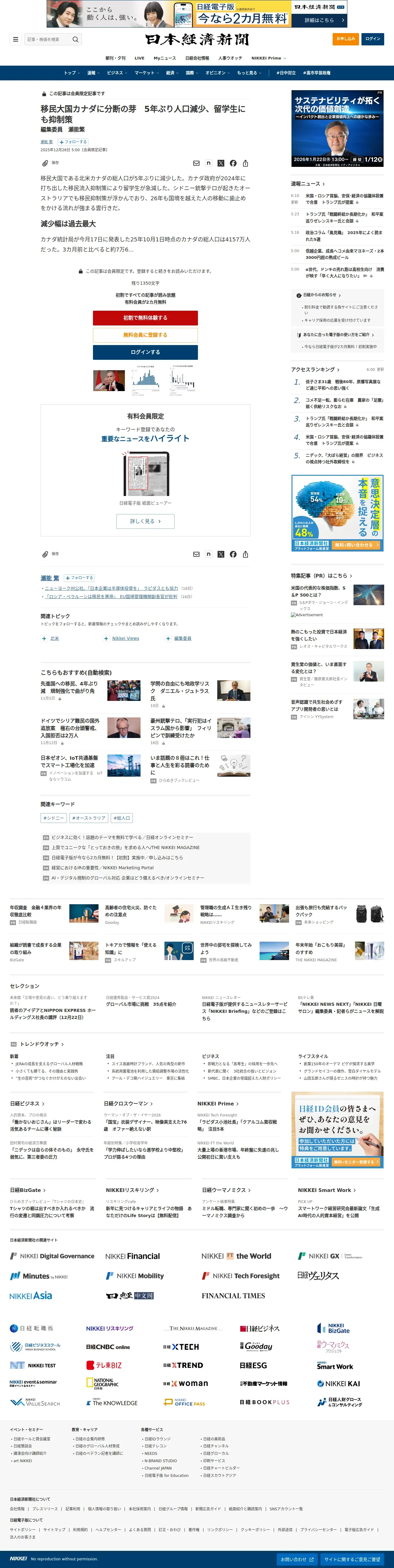Viewport: 394px width, 1568px height.
Task: Share to X, top toolbar icon
Action: 221,163
